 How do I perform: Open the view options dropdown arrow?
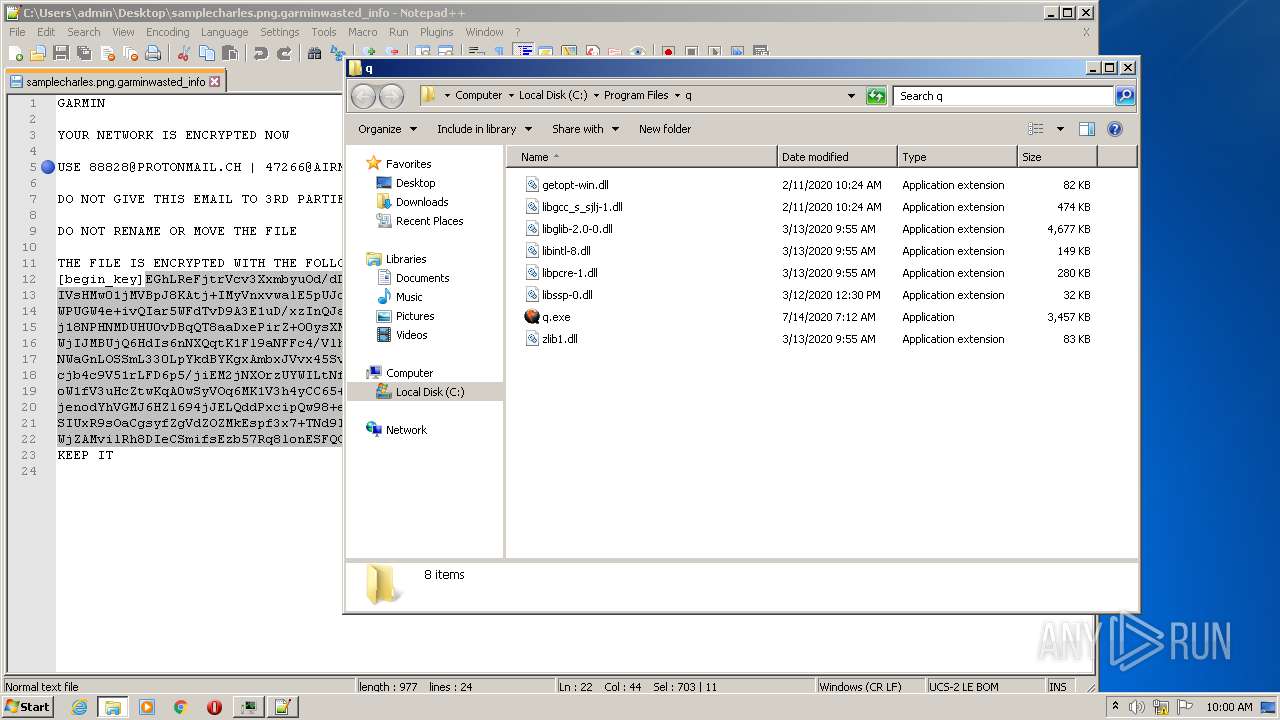[1060, 129]
